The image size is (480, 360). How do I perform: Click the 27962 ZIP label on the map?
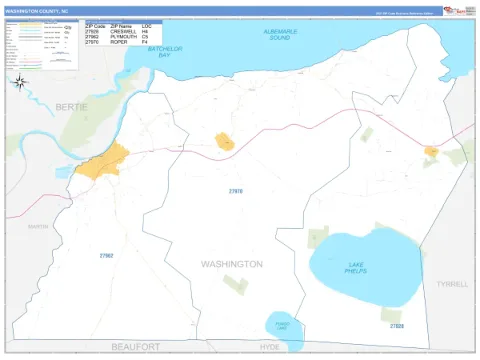[x=106, y=256]
